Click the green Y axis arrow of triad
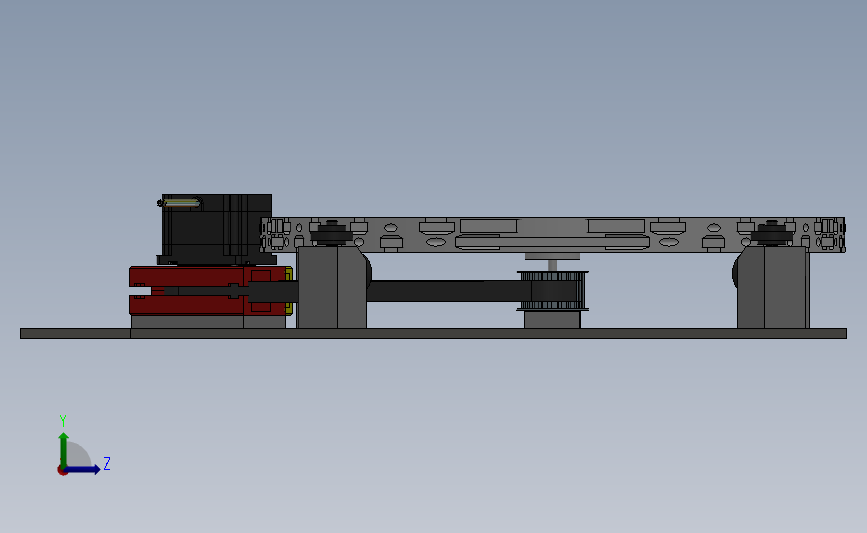The width and height of the screenshot is (867, 533). (64, 449)
